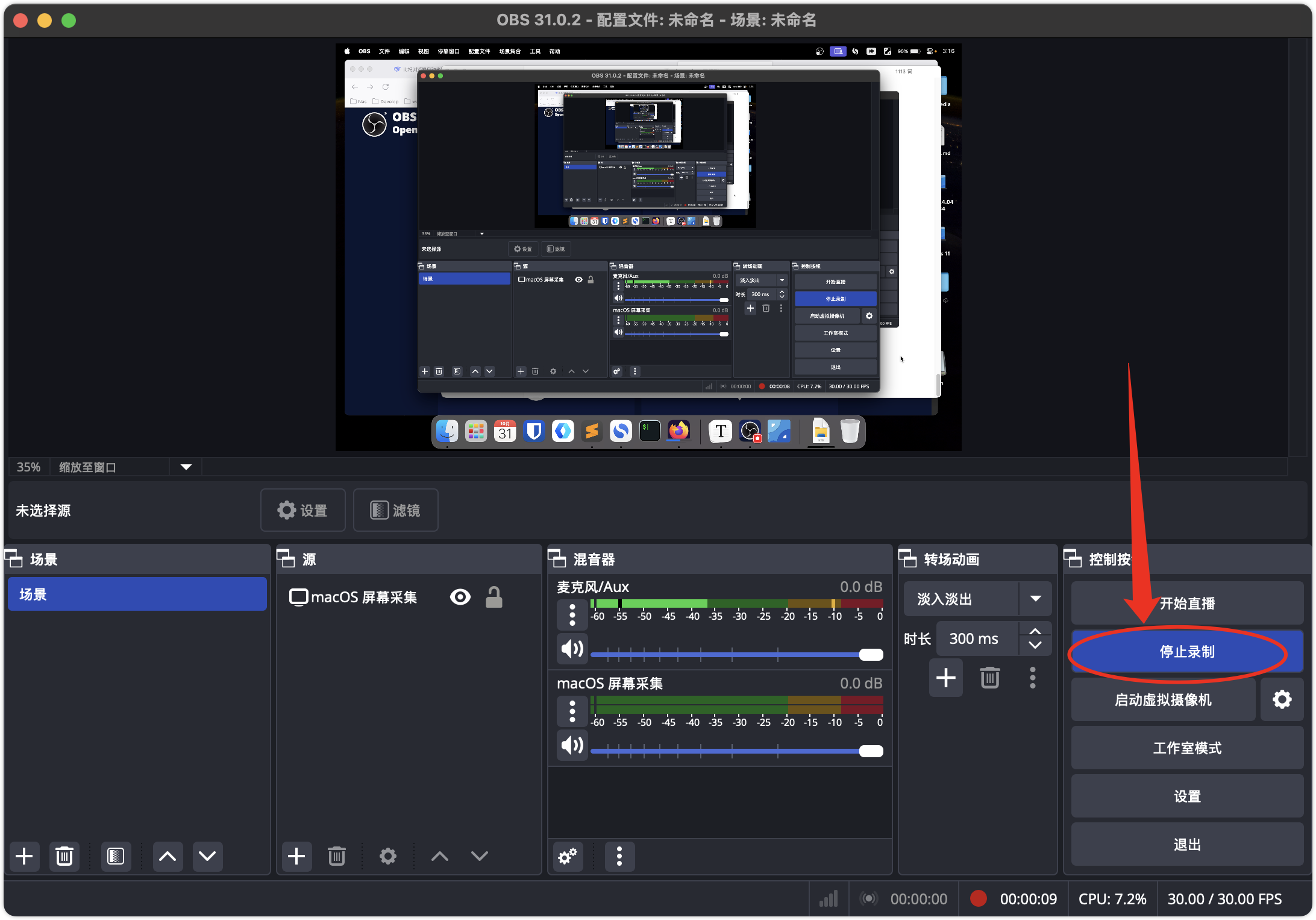Increase the transition duration with the up arrow
Viewport: 1316px width, 920px height.
click(x=1035, y=631)
